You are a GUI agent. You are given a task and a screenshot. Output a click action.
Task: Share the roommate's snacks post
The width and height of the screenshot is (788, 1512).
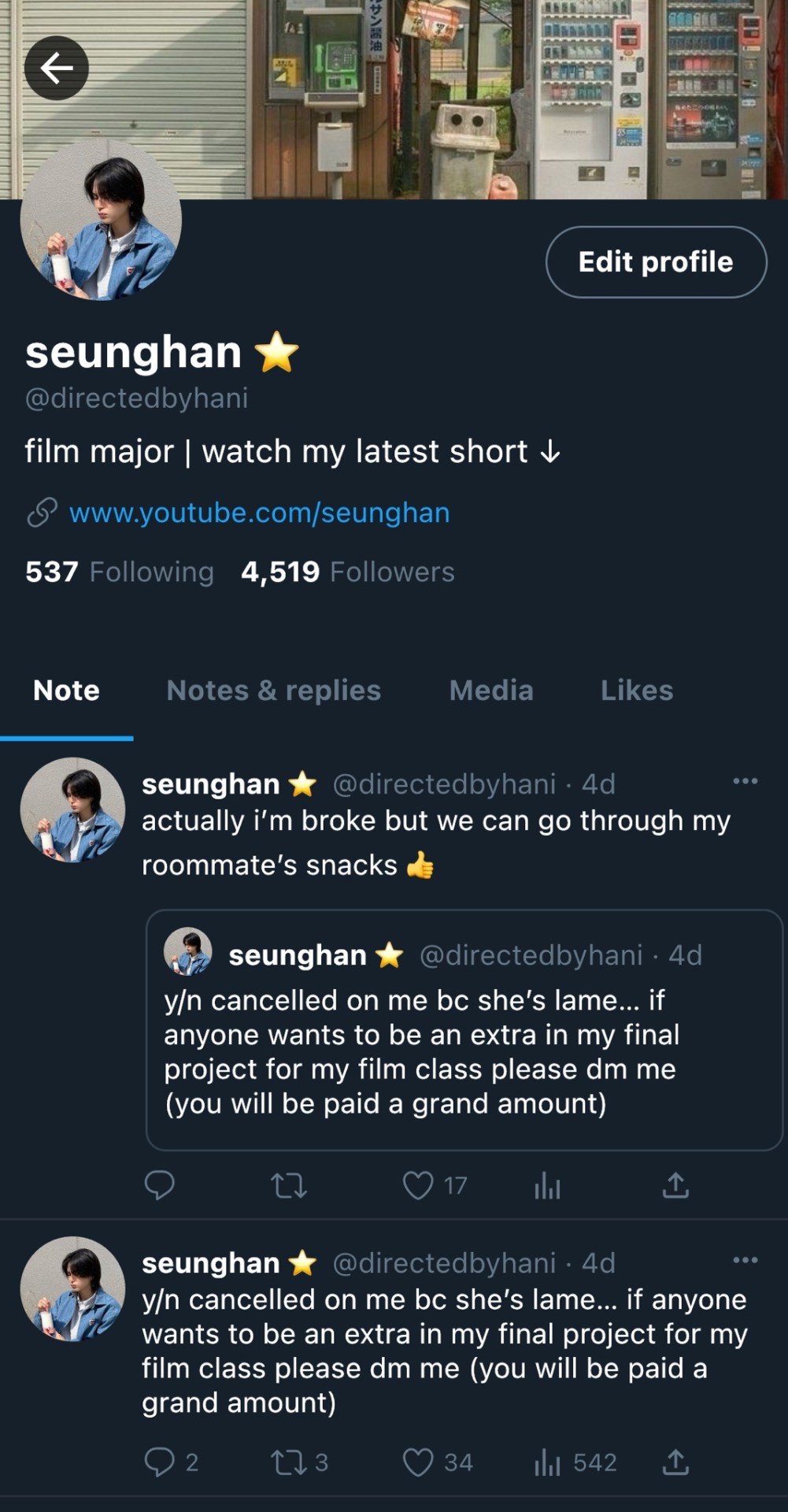[x=675, y=1184]
